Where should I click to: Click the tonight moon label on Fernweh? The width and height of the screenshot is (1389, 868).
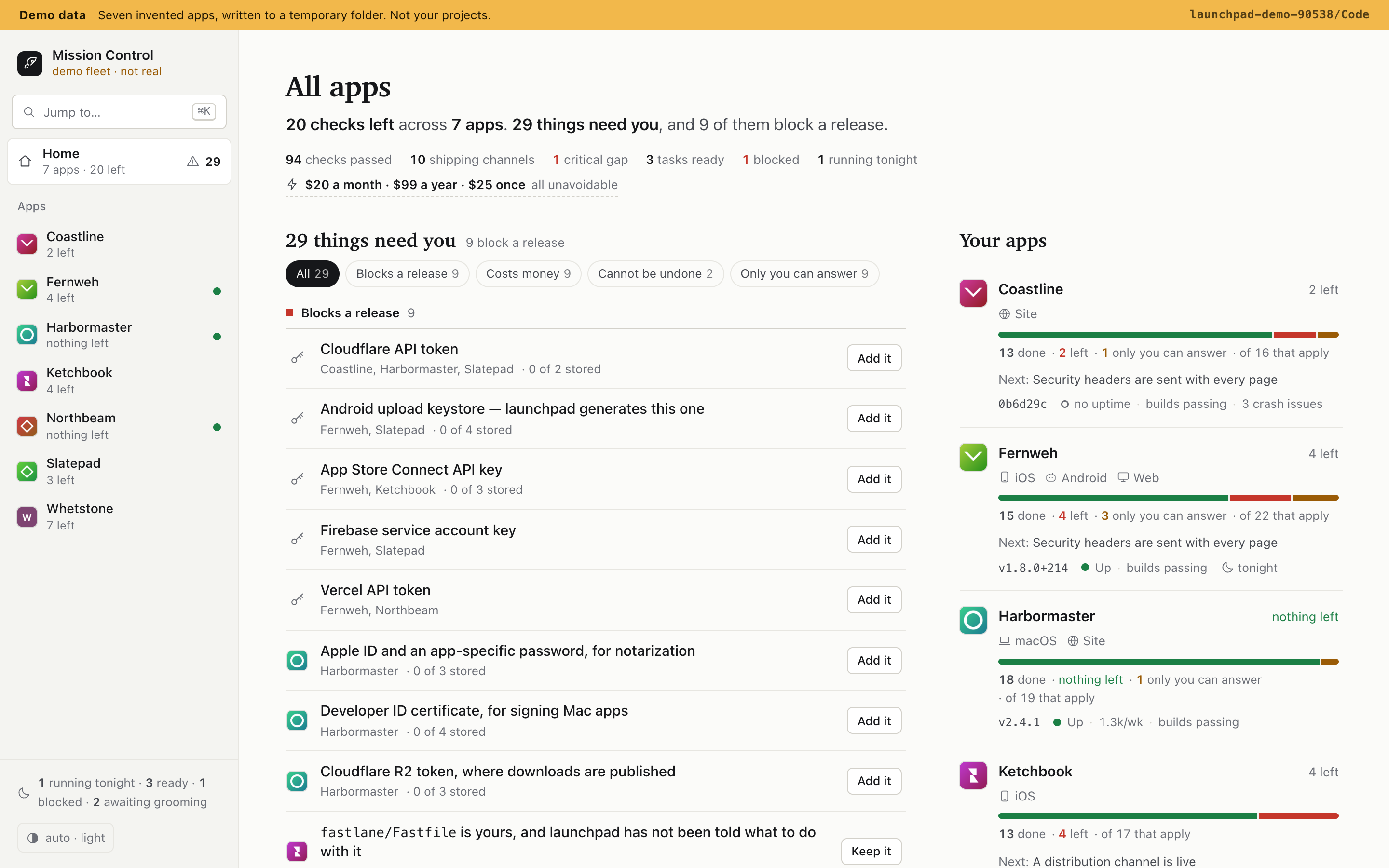(1250, 568)
